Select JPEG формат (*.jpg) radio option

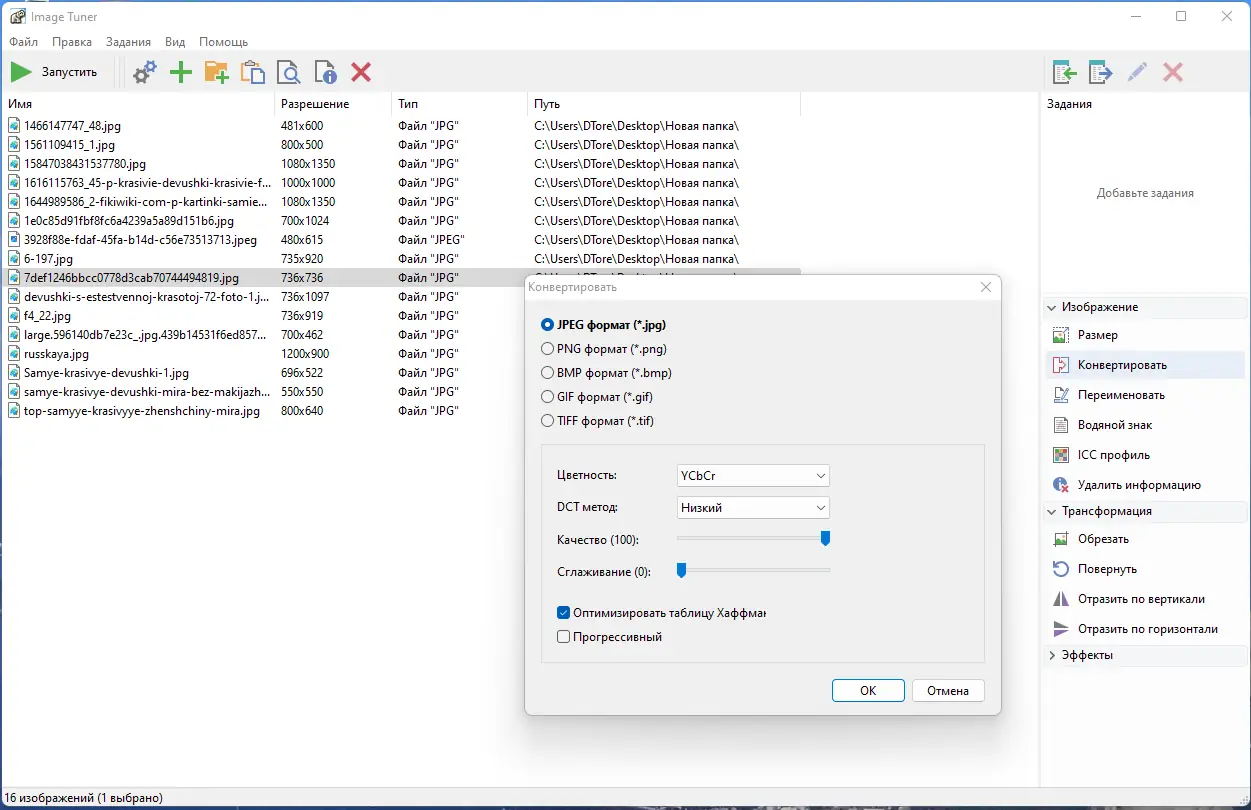[603, 325]
